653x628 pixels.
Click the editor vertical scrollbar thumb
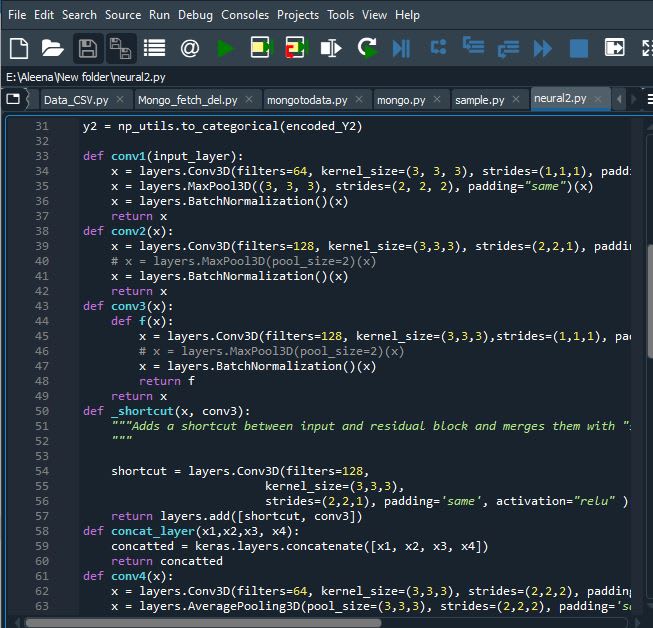click(650, 302)
